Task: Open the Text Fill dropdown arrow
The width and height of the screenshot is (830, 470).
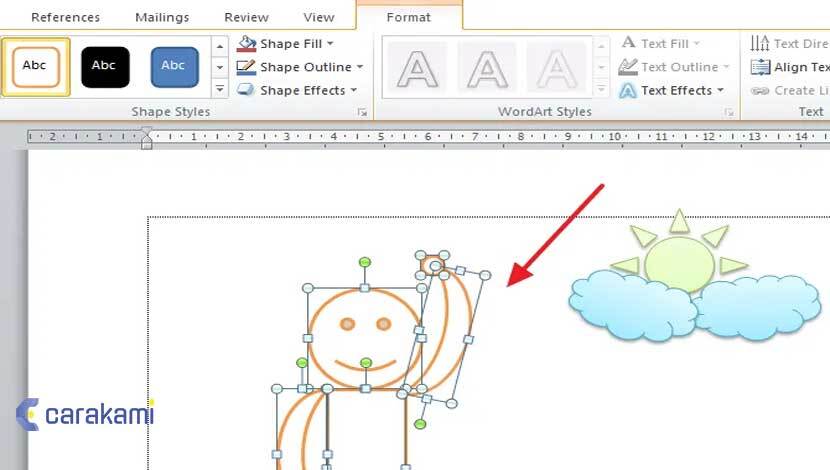Action: pos(697,43)
